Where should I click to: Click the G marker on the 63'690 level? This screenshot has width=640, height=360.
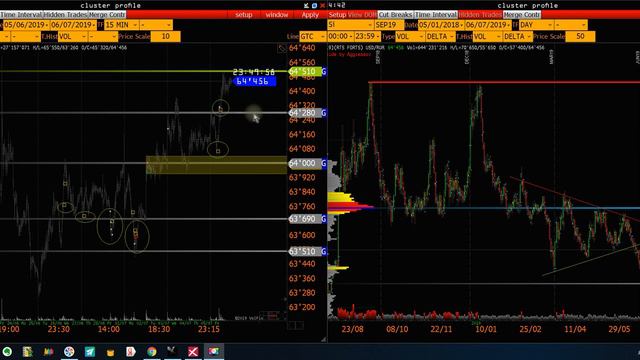324,219
